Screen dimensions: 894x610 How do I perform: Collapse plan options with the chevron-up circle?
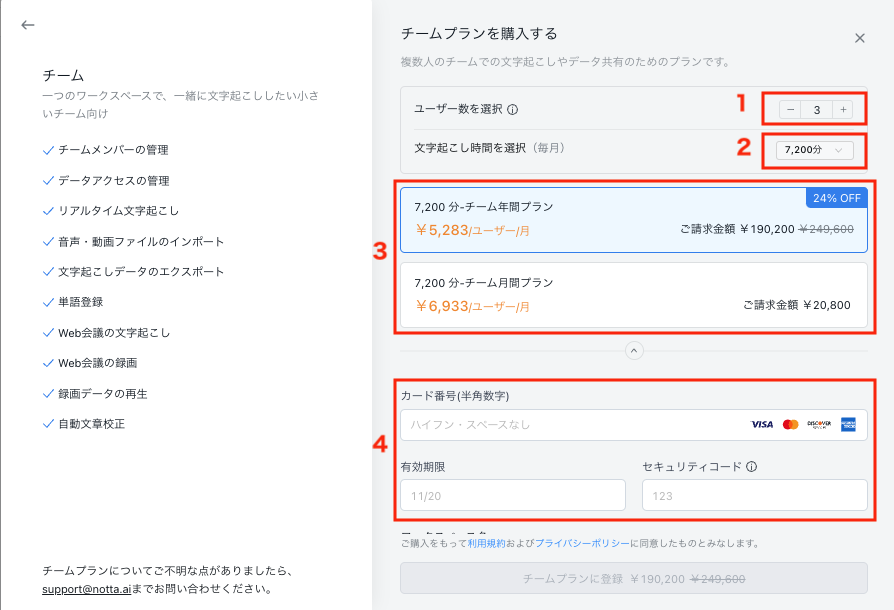coord(634,351)
